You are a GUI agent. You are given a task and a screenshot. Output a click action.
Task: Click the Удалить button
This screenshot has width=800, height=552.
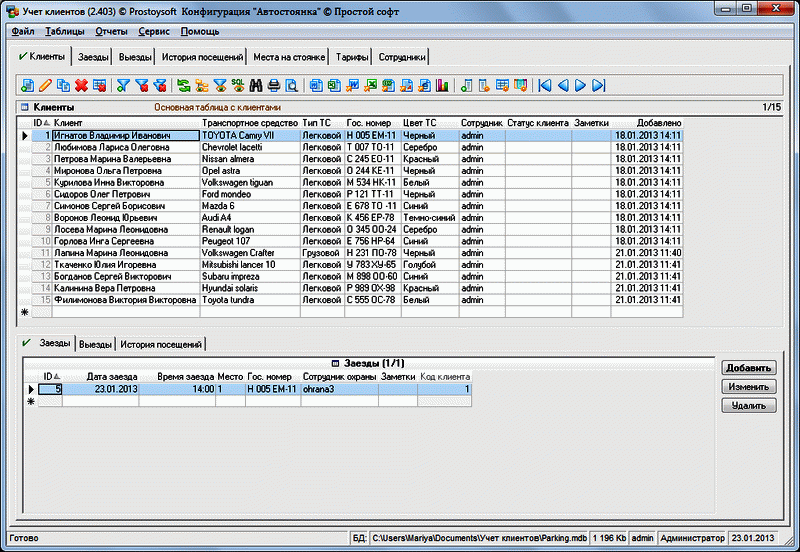[x=748, y=406]
